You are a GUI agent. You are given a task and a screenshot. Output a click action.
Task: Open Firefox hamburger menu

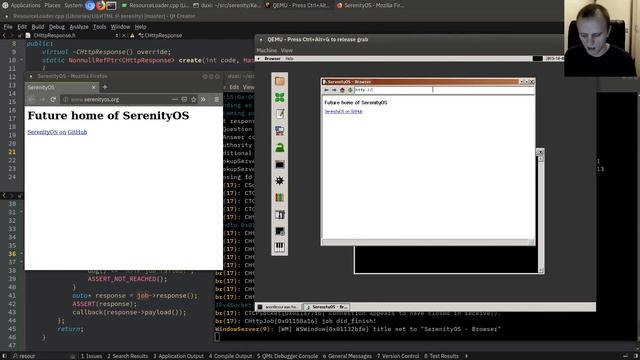(217, 99)
